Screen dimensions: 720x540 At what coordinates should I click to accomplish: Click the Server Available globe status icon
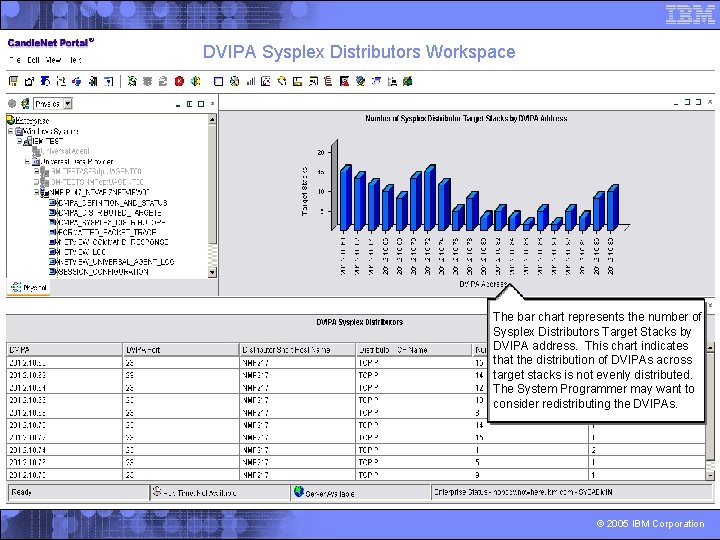(x=299, y=492)
